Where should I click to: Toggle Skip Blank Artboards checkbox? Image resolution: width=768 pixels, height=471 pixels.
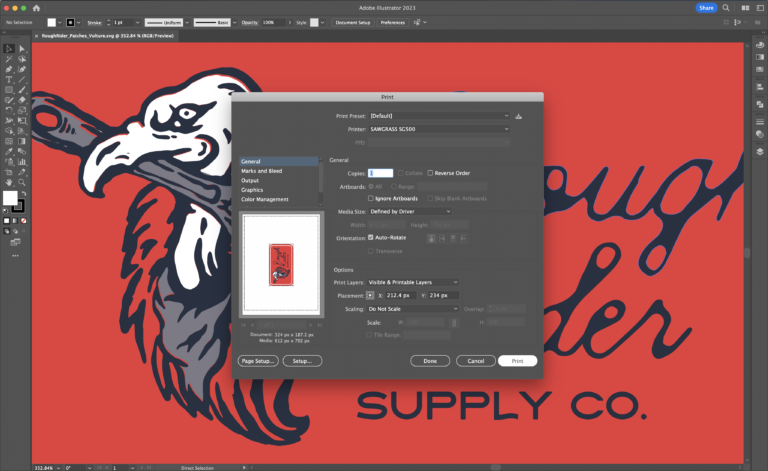click(430, 198)
